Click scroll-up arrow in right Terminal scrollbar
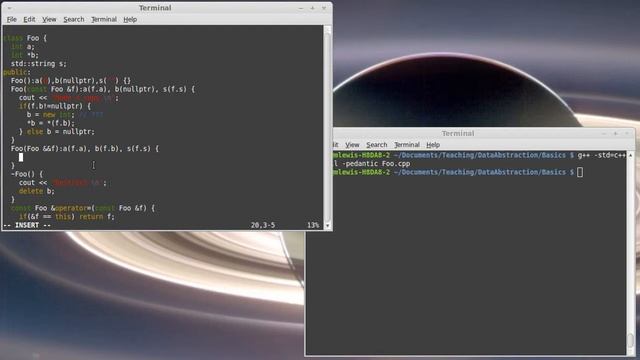 point(631,155)
